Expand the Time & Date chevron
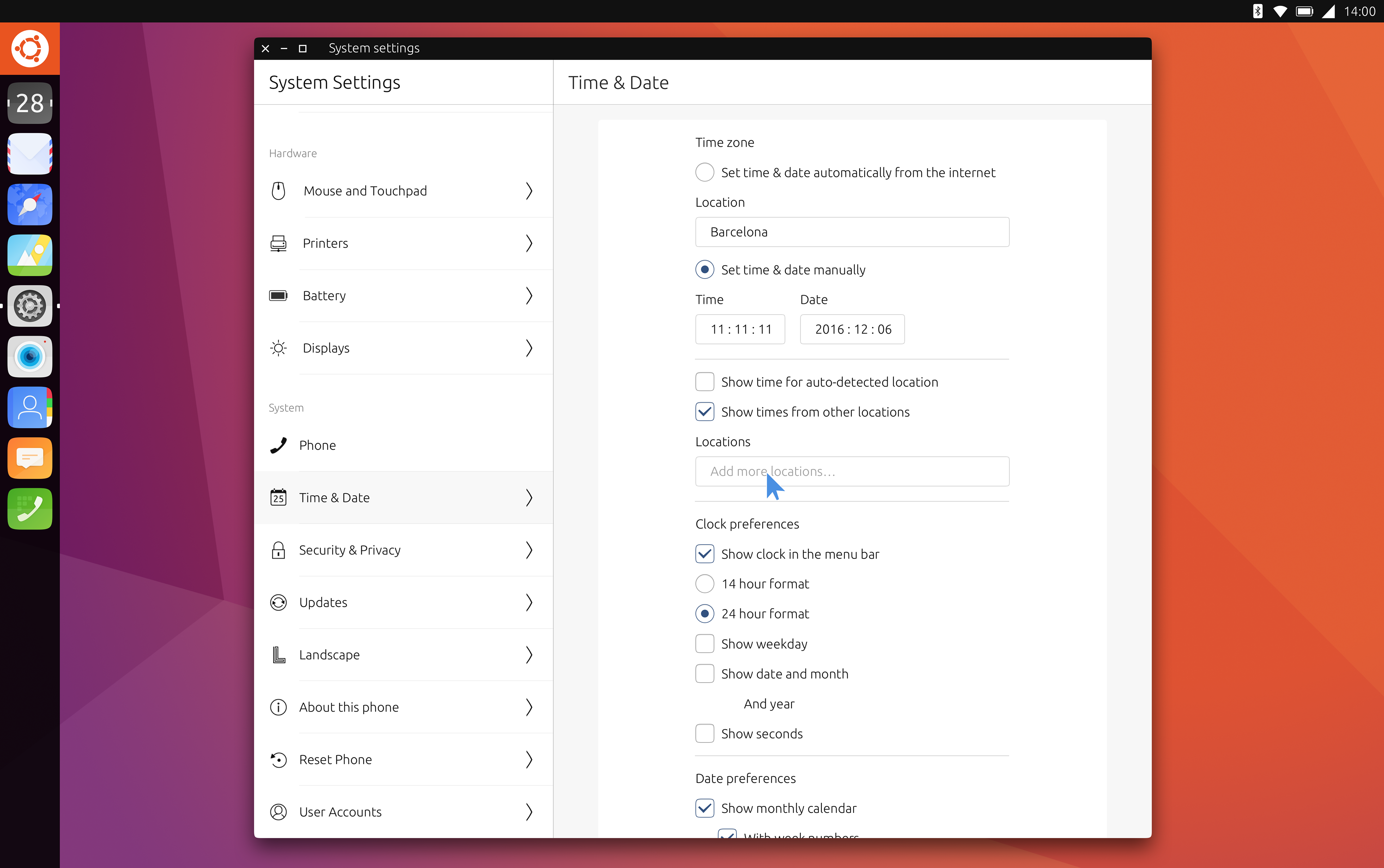Viewport: 1384px width, 868px height. (529, 498)
